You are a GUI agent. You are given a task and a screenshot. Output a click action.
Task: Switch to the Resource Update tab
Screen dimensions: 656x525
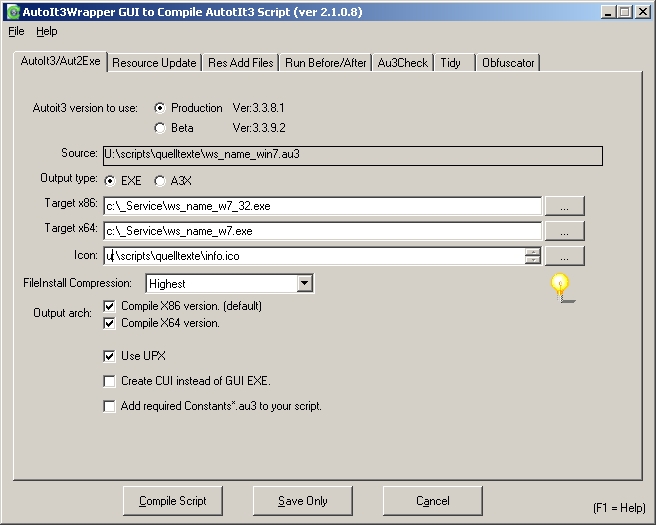click(154, 63)
